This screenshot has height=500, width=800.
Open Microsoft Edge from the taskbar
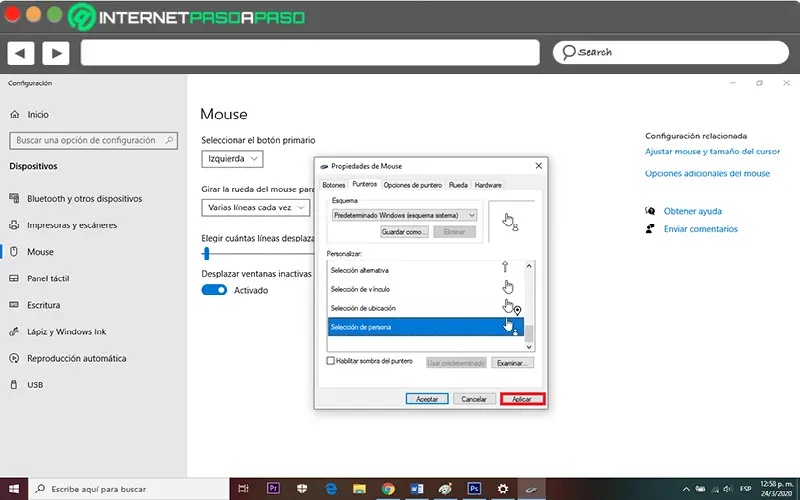tap(331, 489)
